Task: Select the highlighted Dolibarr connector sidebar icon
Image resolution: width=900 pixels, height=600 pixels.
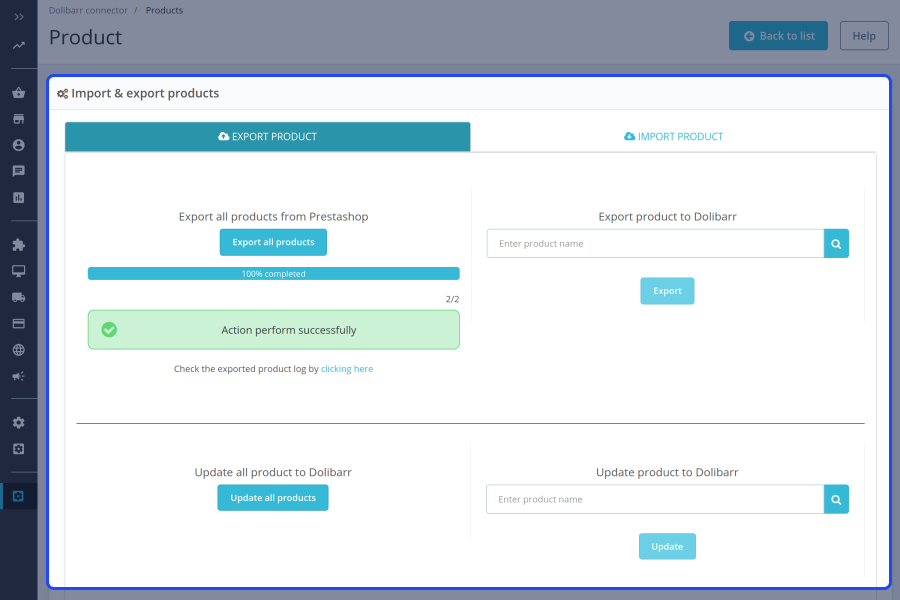Action: 19,496
